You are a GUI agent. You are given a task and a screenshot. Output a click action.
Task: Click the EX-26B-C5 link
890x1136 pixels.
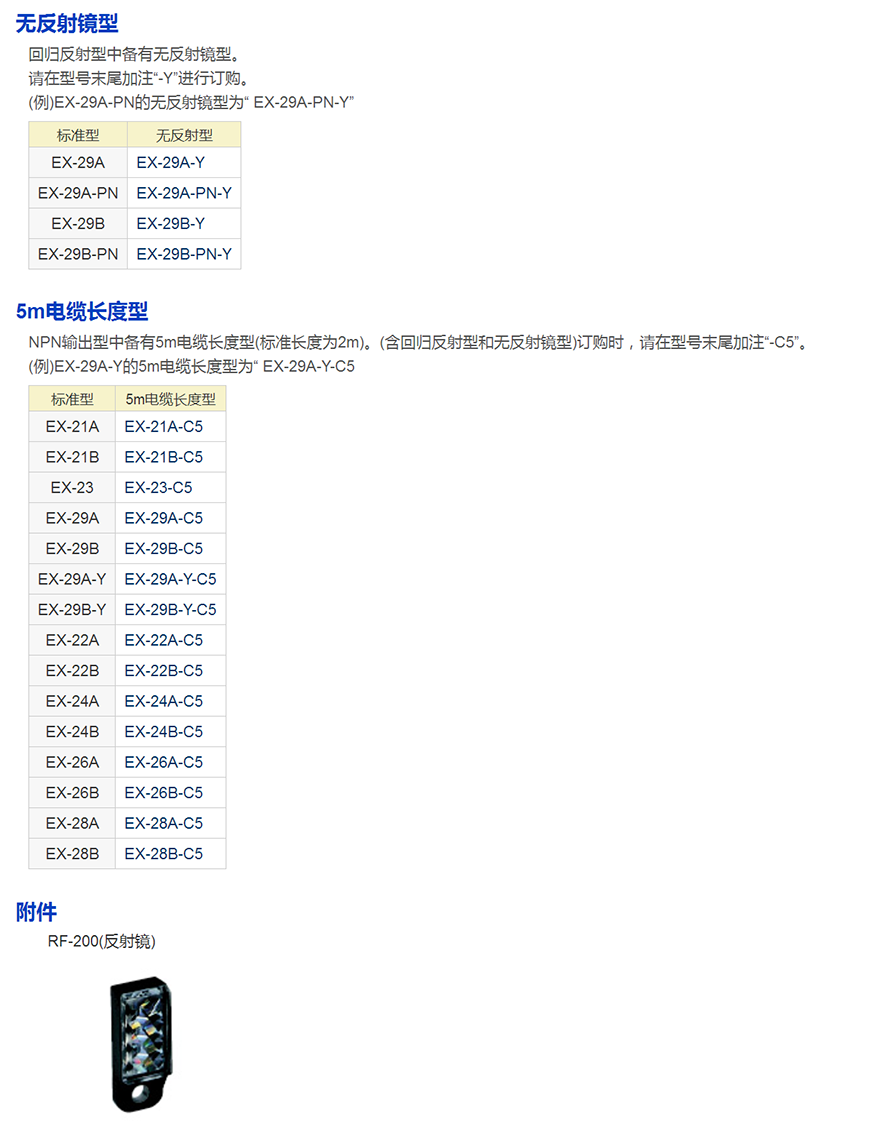pos(163,793)
